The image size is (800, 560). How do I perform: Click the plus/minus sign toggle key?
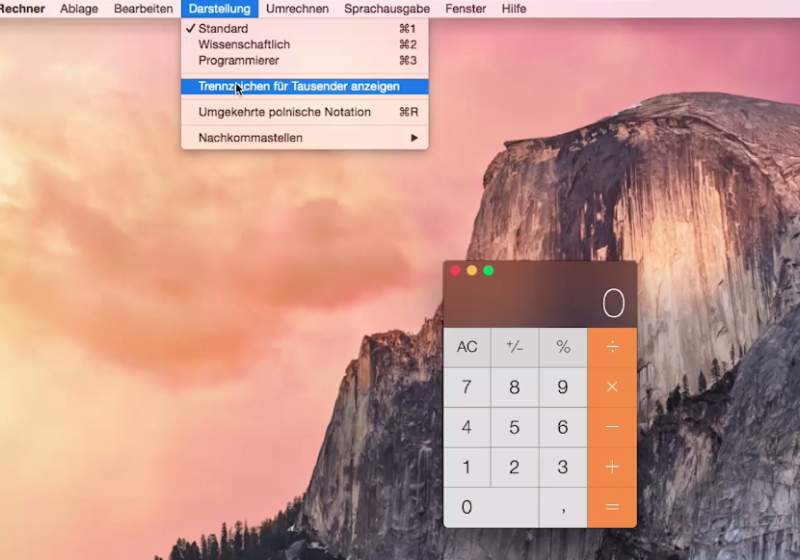pyautogui.click(x=515, y=347)
